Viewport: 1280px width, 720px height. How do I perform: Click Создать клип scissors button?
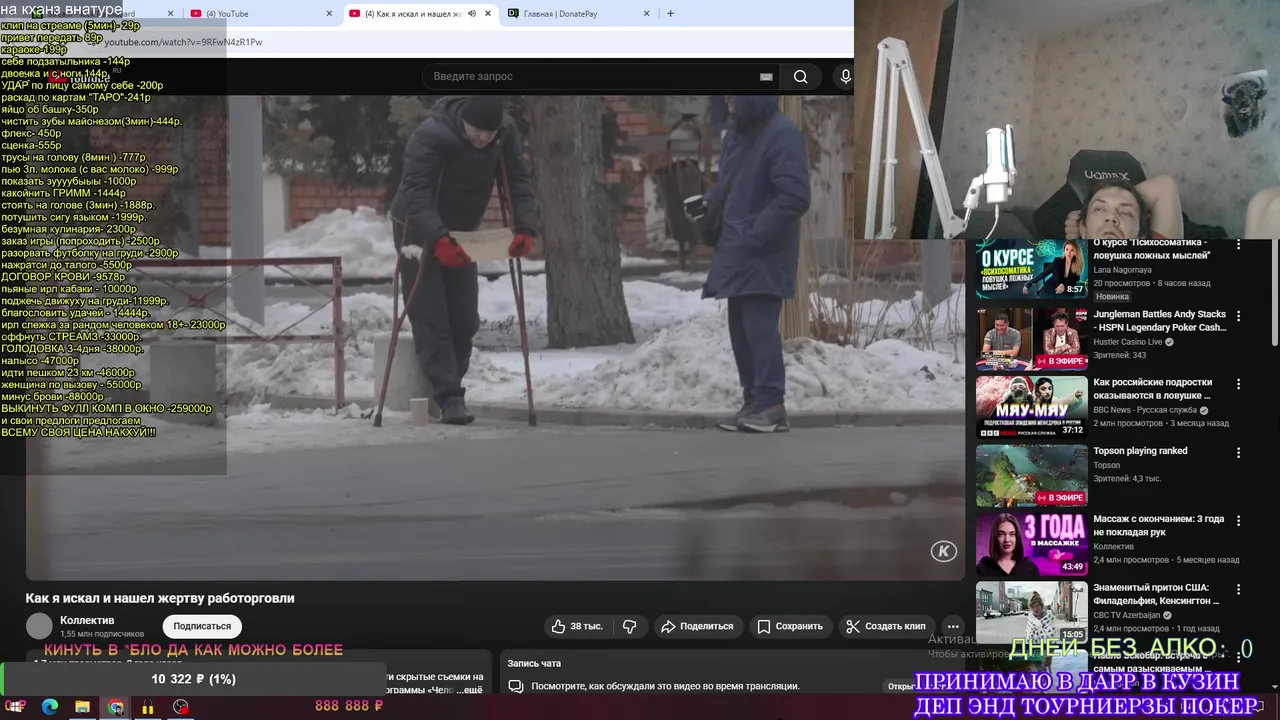(x=887, y=626)
